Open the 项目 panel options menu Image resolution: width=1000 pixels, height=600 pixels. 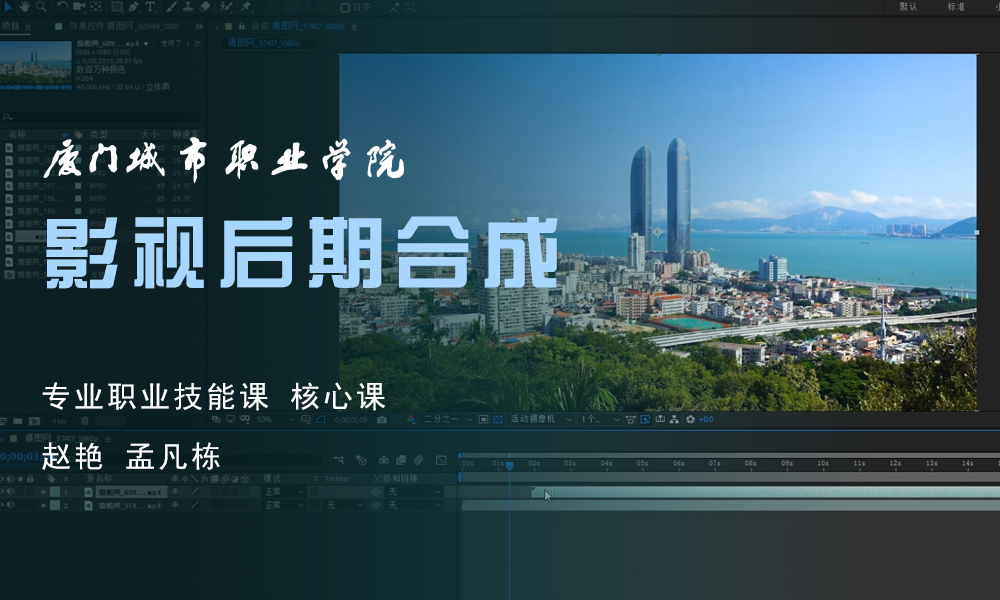(x=28, y=27)
